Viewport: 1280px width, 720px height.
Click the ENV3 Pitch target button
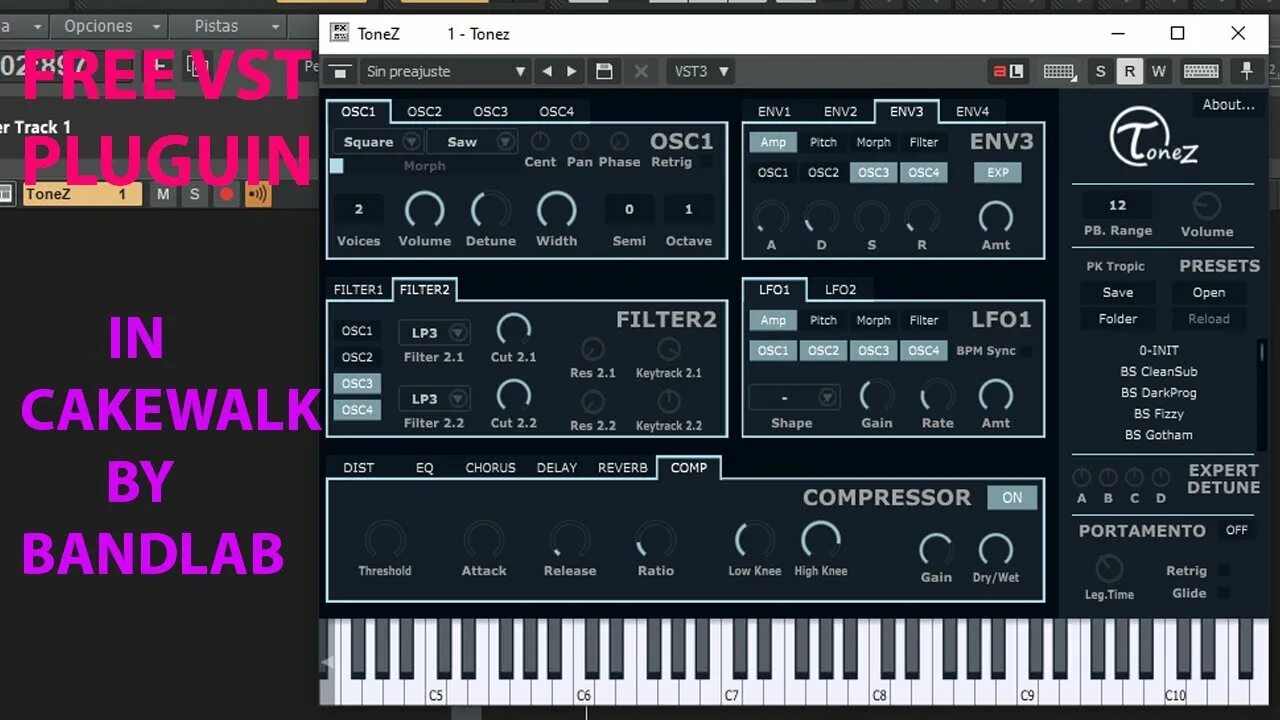(823, 142)
